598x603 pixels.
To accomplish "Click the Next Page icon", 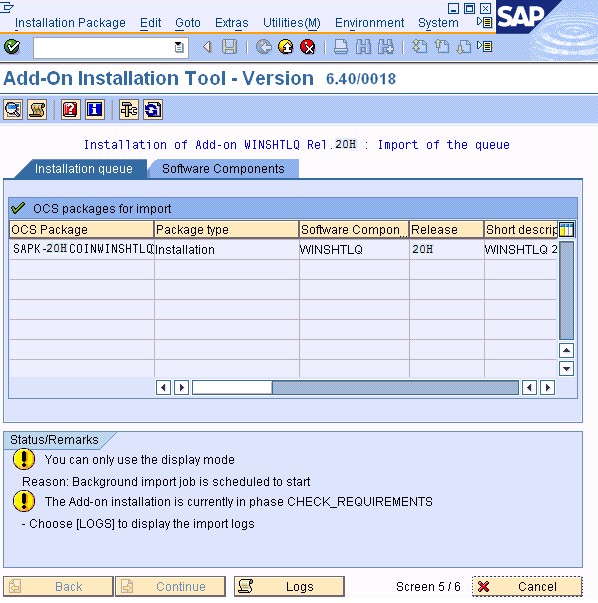I will click(464, 47).
